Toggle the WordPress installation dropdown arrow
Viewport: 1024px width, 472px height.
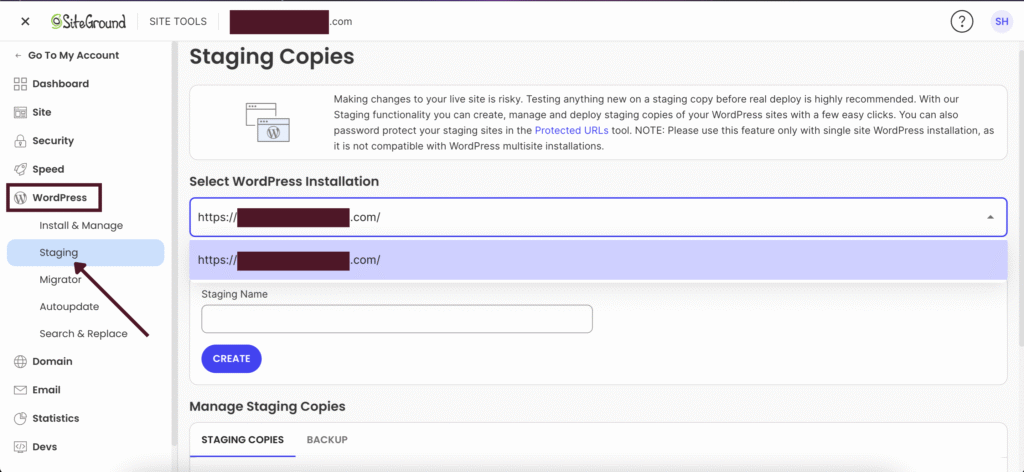[x=990, y=217]
